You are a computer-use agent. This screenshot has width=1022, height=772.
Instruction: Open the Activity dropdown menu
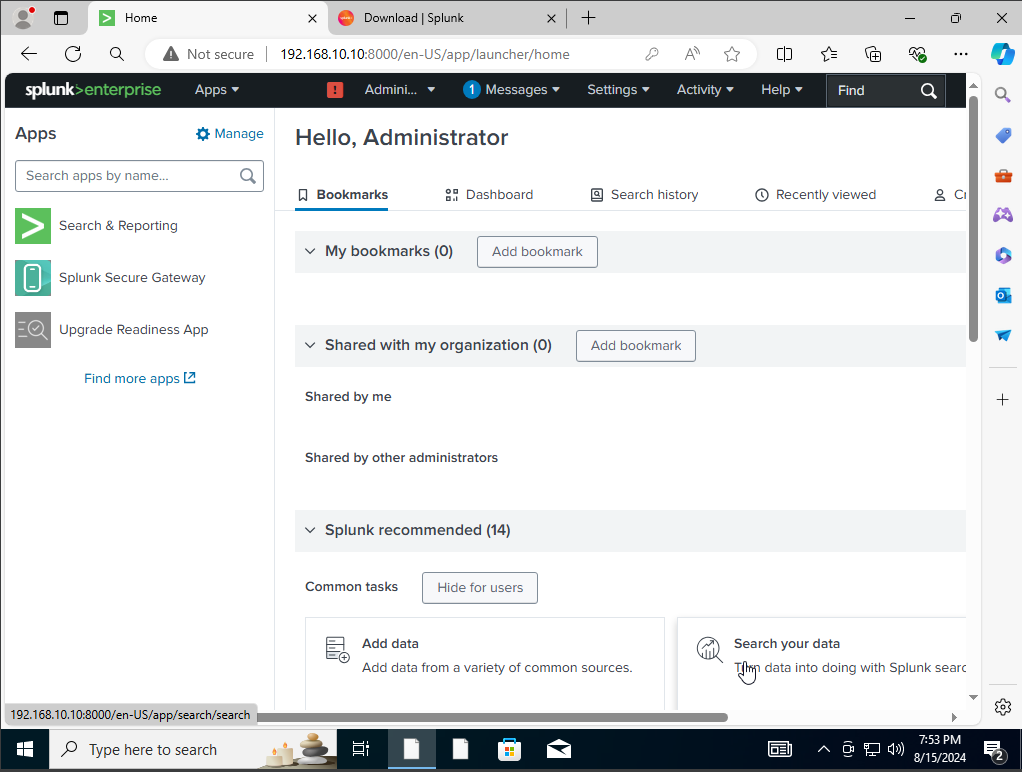[705, 90]
